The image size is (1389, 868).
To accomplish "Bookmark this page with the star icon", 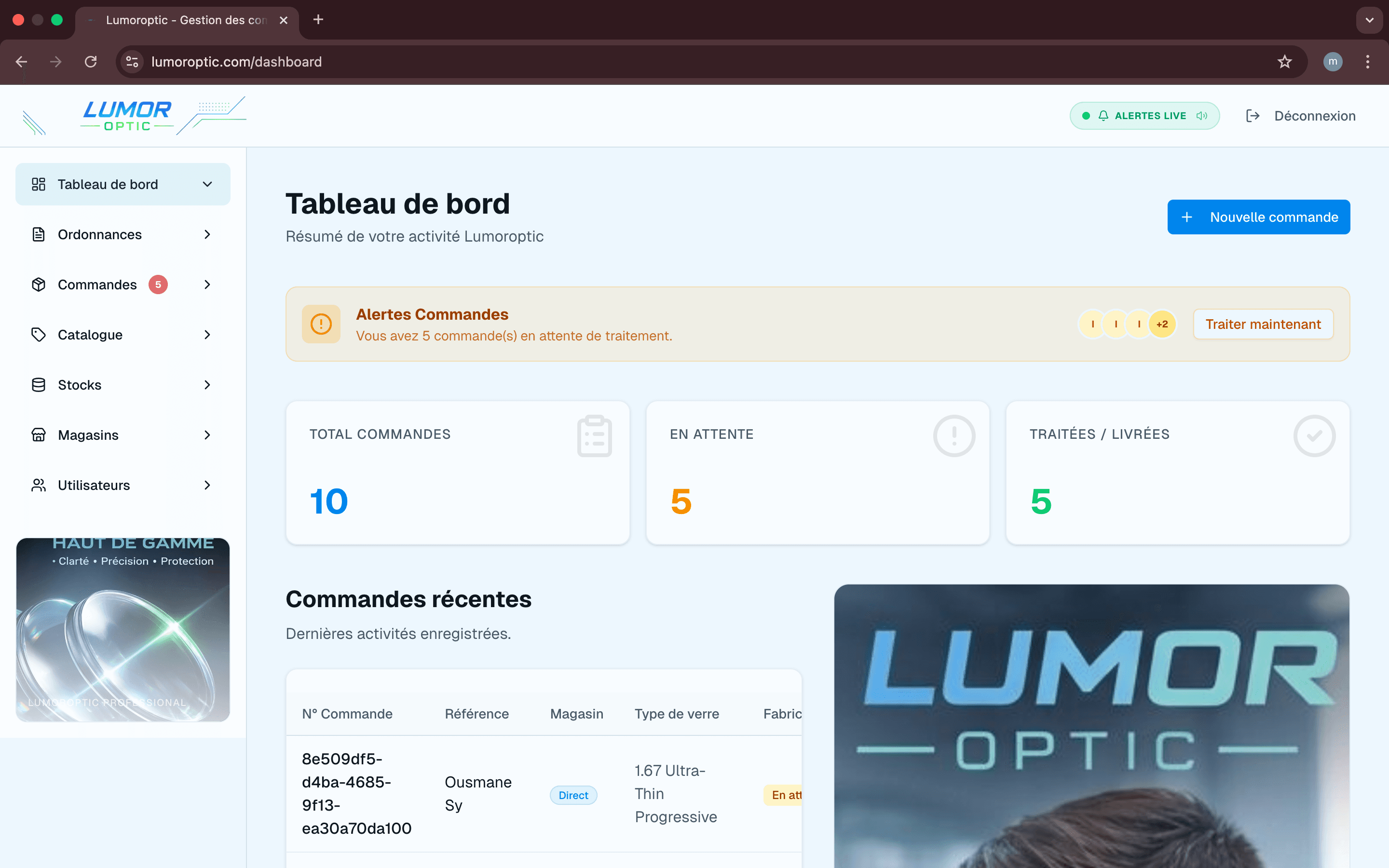I will point(1284,61).
